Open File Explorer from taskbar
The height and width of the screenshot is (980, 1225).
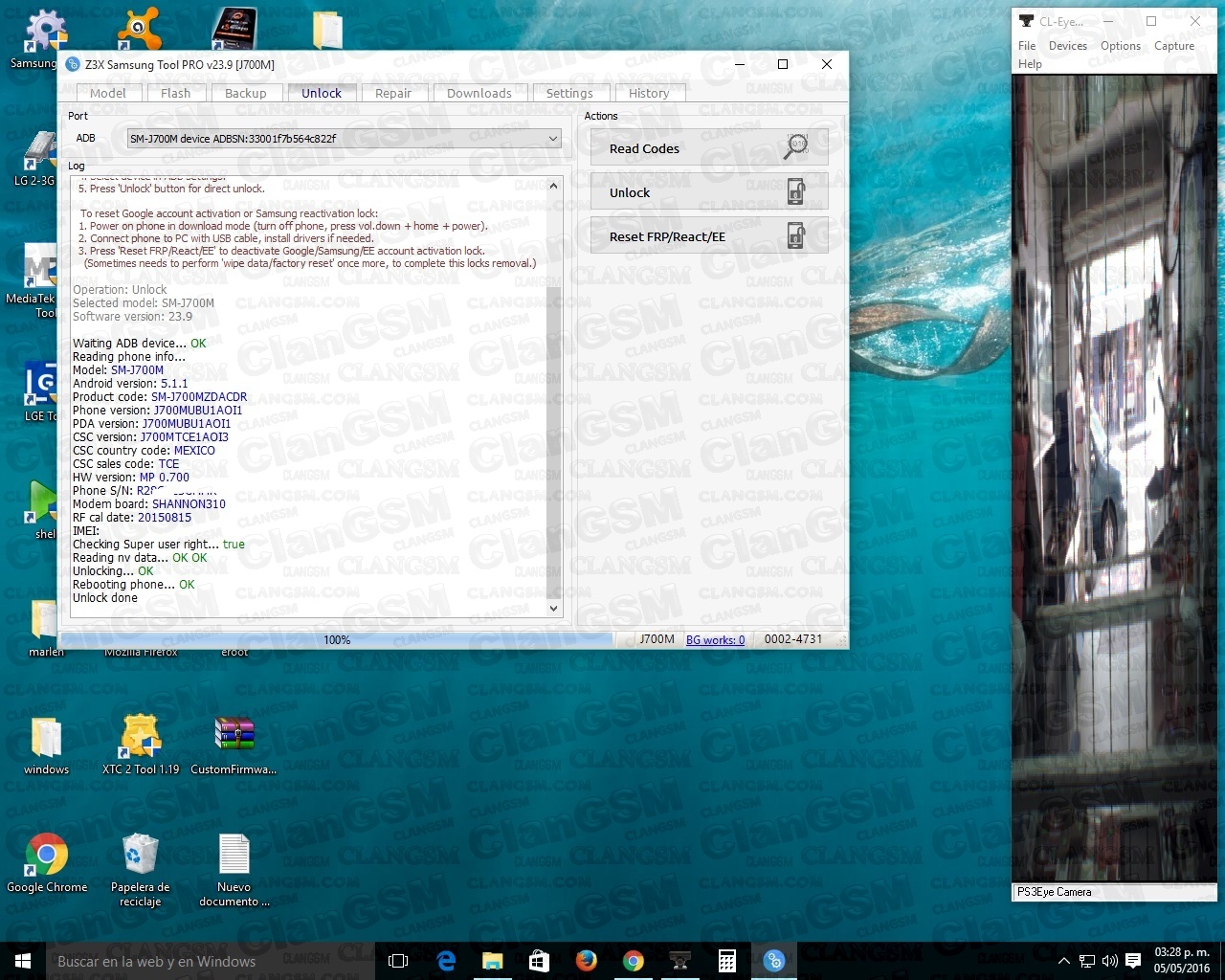492,961
